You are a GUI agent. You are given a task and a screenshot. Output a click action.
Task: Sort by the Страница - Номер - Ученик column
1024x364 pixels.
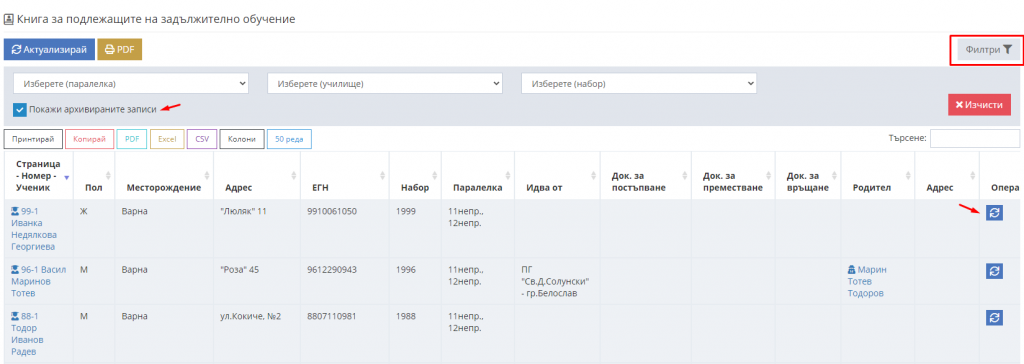click(38, 176)
